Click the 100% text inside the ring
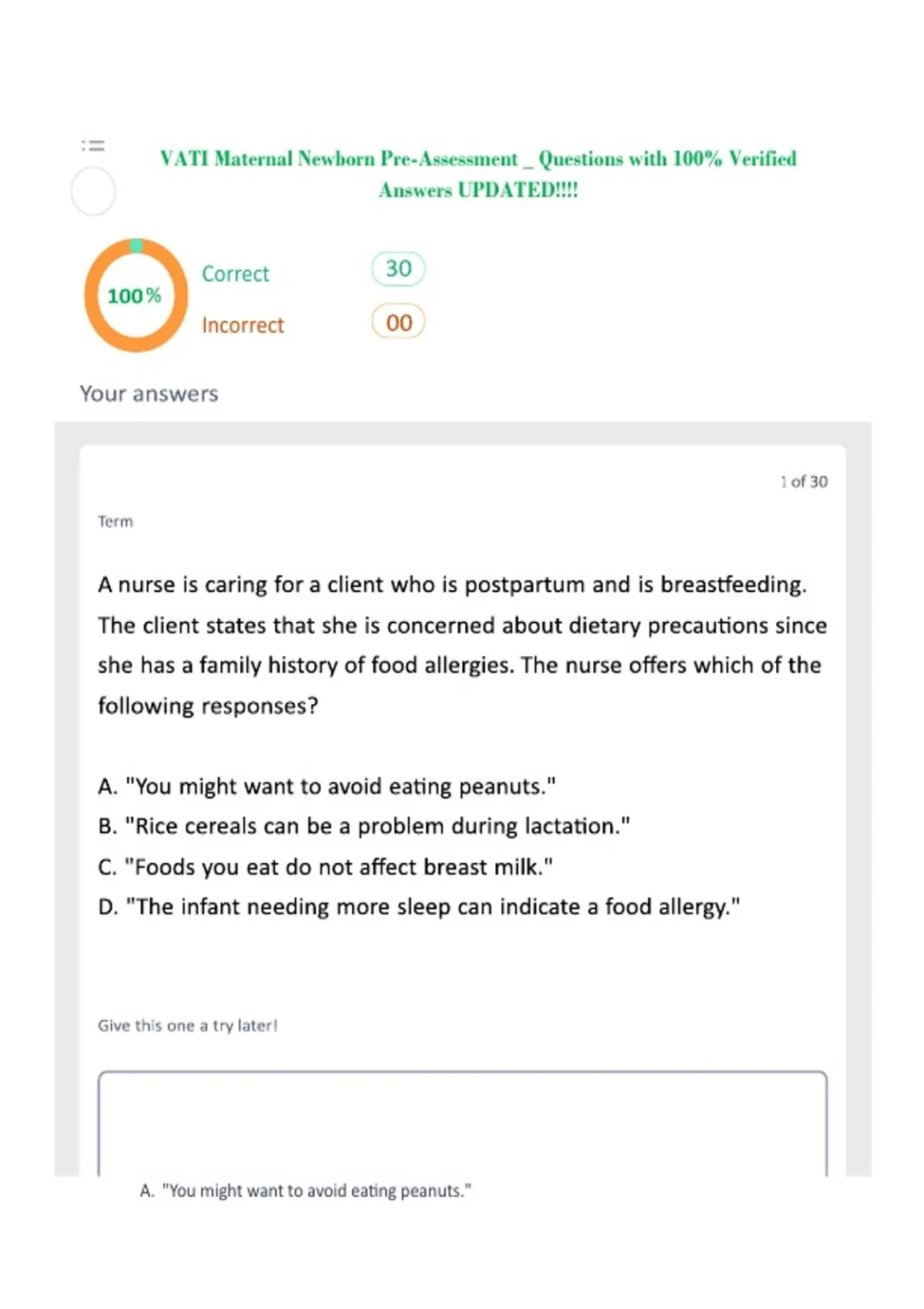Screen dimensions: 924x1309 [x=135, y=296]
